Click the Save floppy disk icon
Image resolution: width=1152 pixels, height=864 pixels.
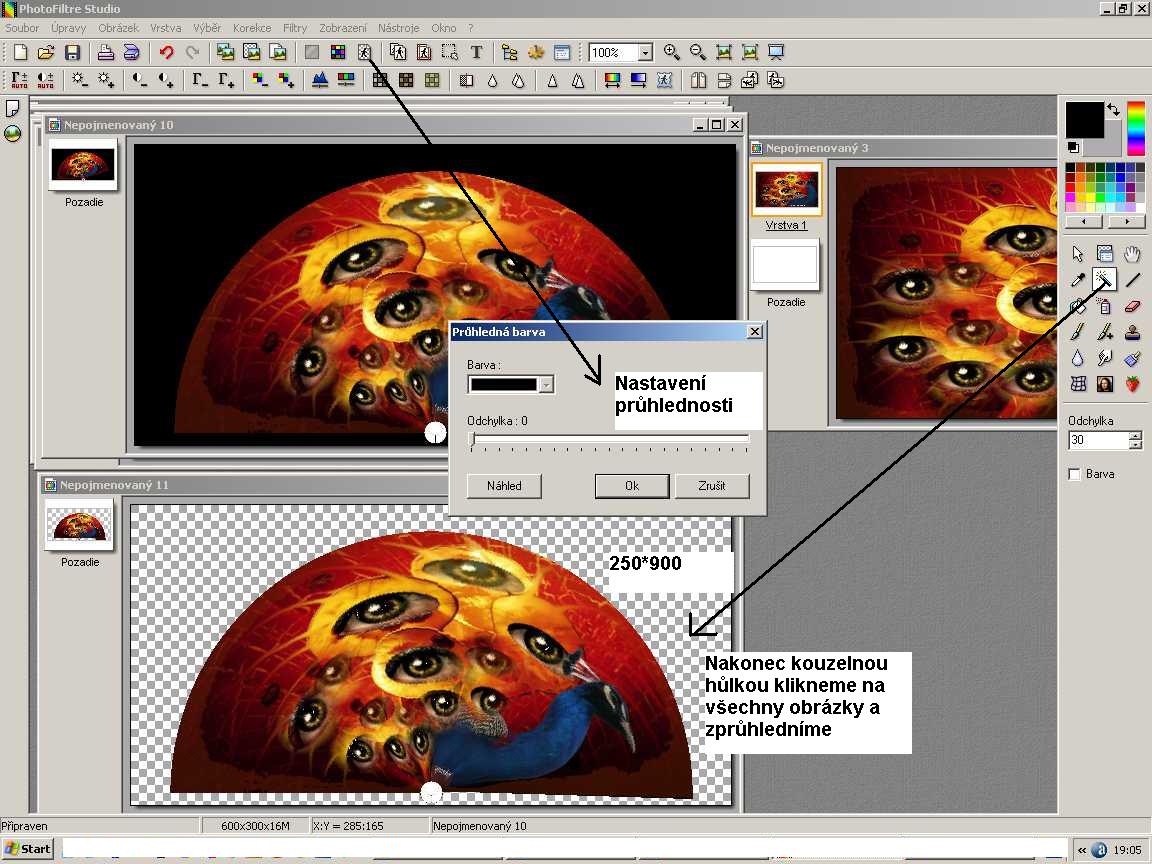pyautogui.click(x=72, y=52)
